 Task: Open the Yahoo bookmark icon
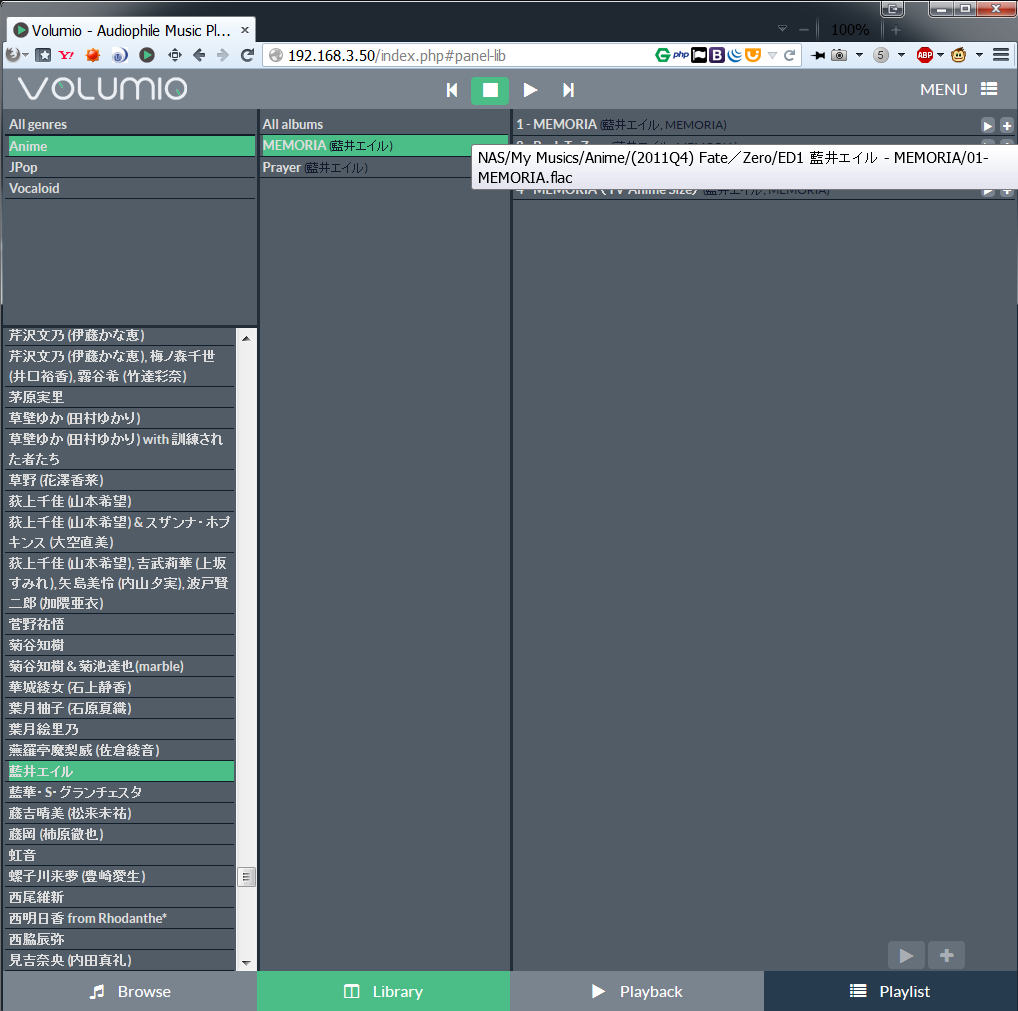(66, 55)
